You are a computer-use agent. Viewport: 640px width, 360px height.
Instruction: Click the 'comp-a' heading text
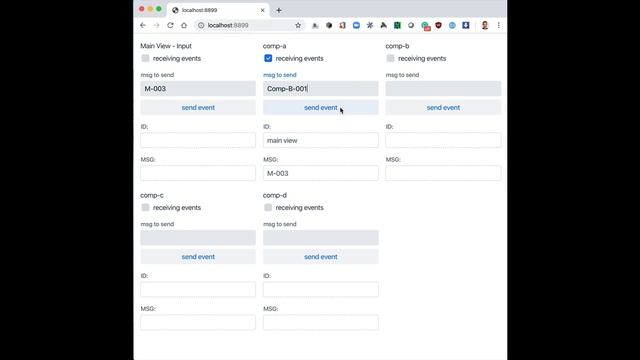pos(275,46)
